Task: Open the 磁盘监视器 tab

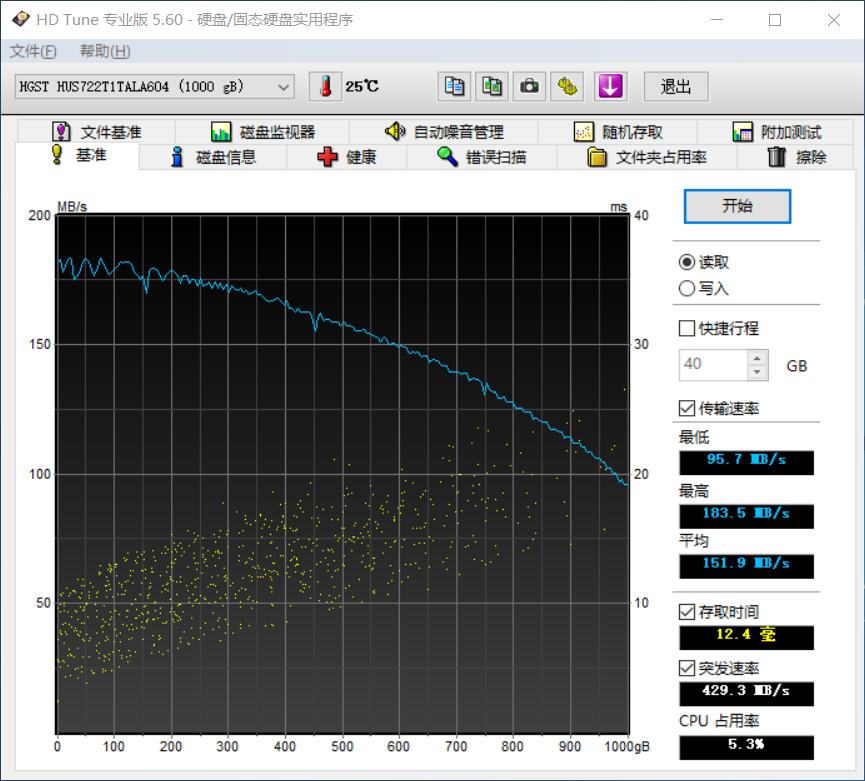Action: click(x=263, y=132)
